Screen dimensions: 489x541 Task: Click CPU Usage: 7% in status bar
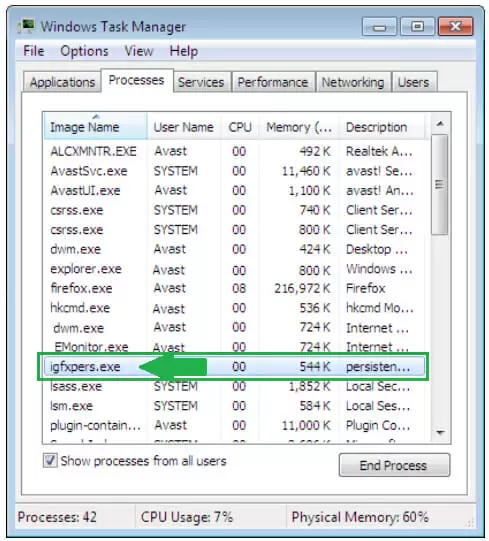coord(187,517)
